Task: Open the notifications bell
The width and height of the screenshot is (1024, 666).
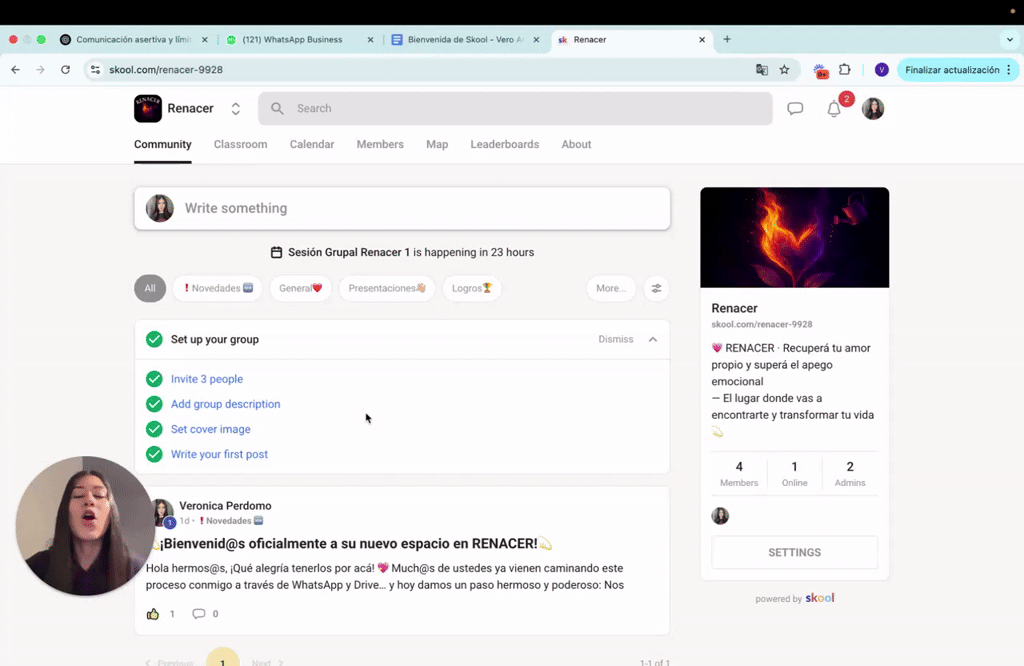Action: (835, 108)
